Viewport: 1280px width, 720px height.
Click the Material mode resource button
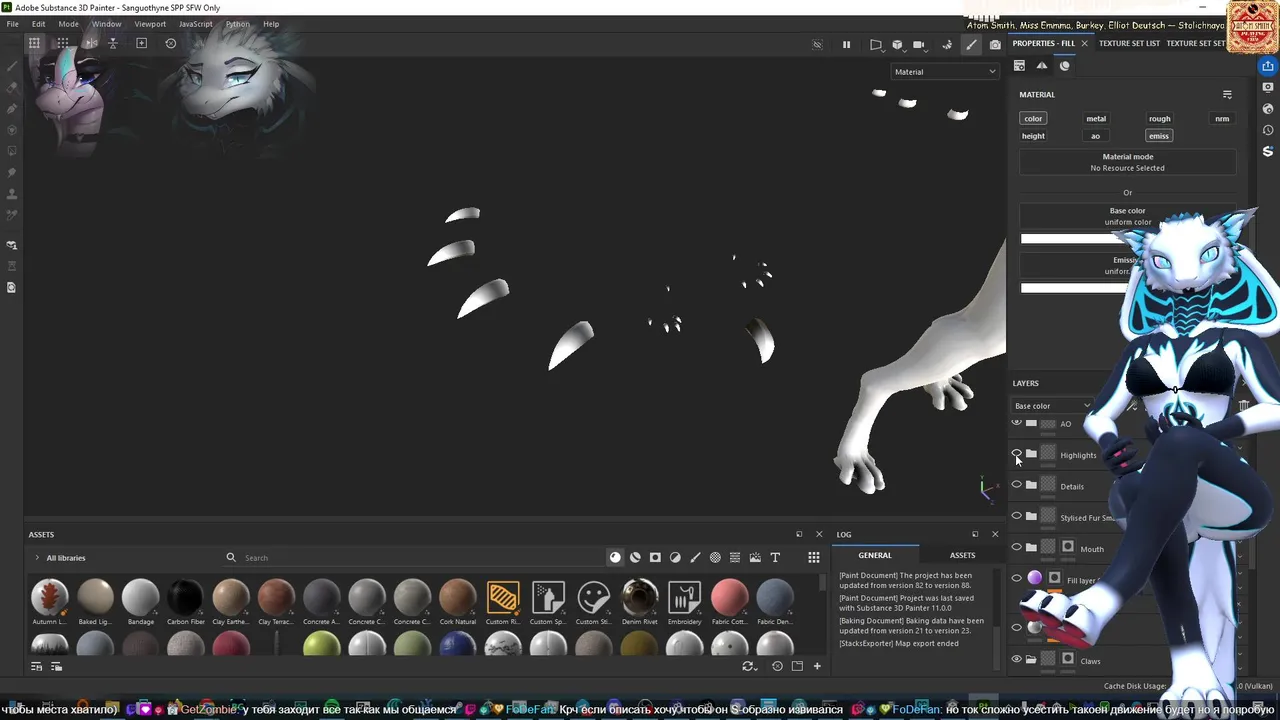click(1128, 162)
